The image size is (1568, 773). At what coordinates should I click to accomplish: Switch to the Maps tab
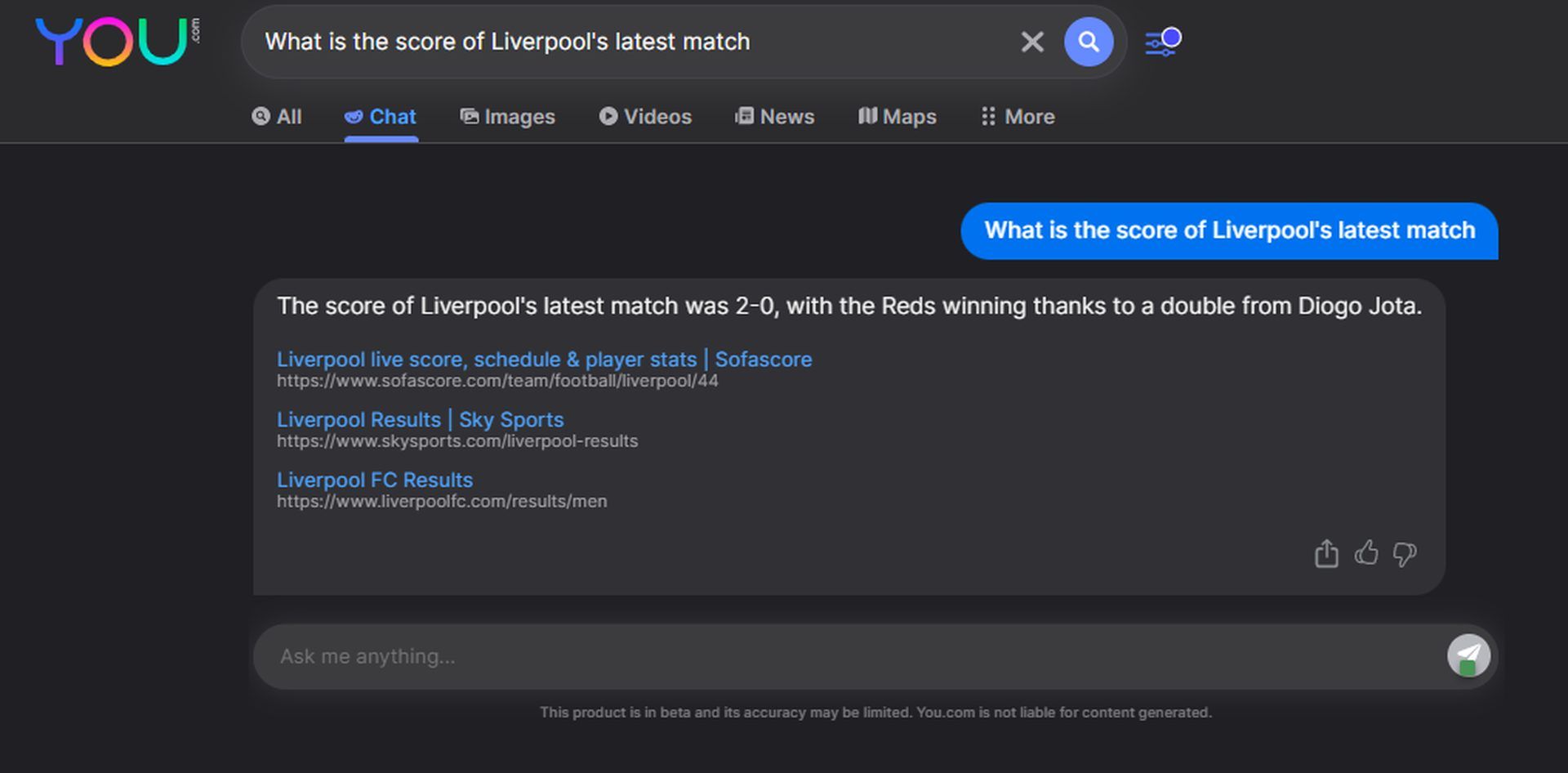click(x=897, y=117)
